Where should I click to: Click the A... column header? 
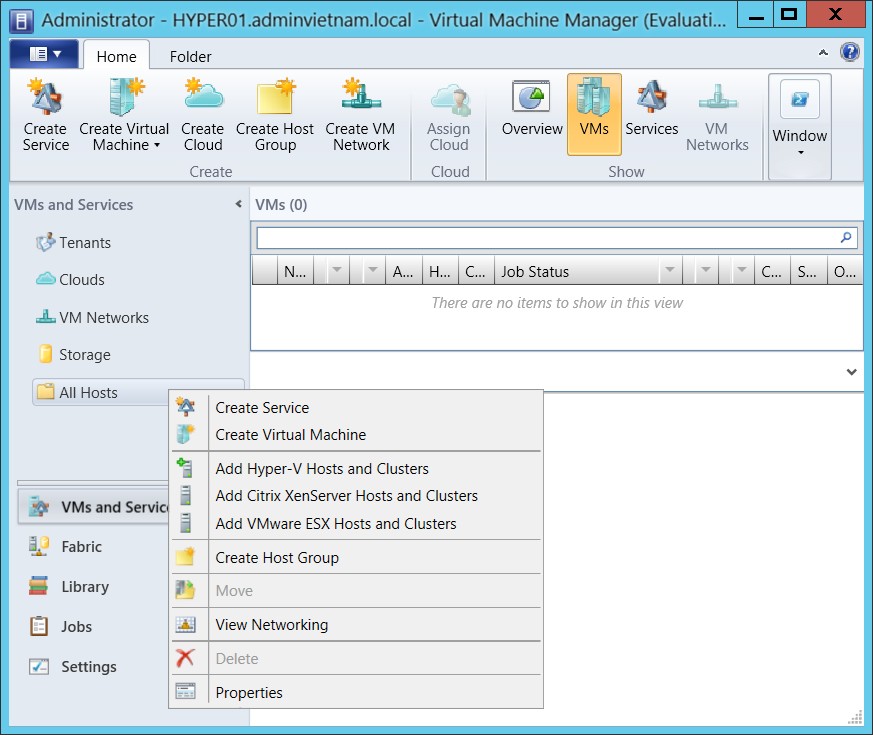coord(403,272)
